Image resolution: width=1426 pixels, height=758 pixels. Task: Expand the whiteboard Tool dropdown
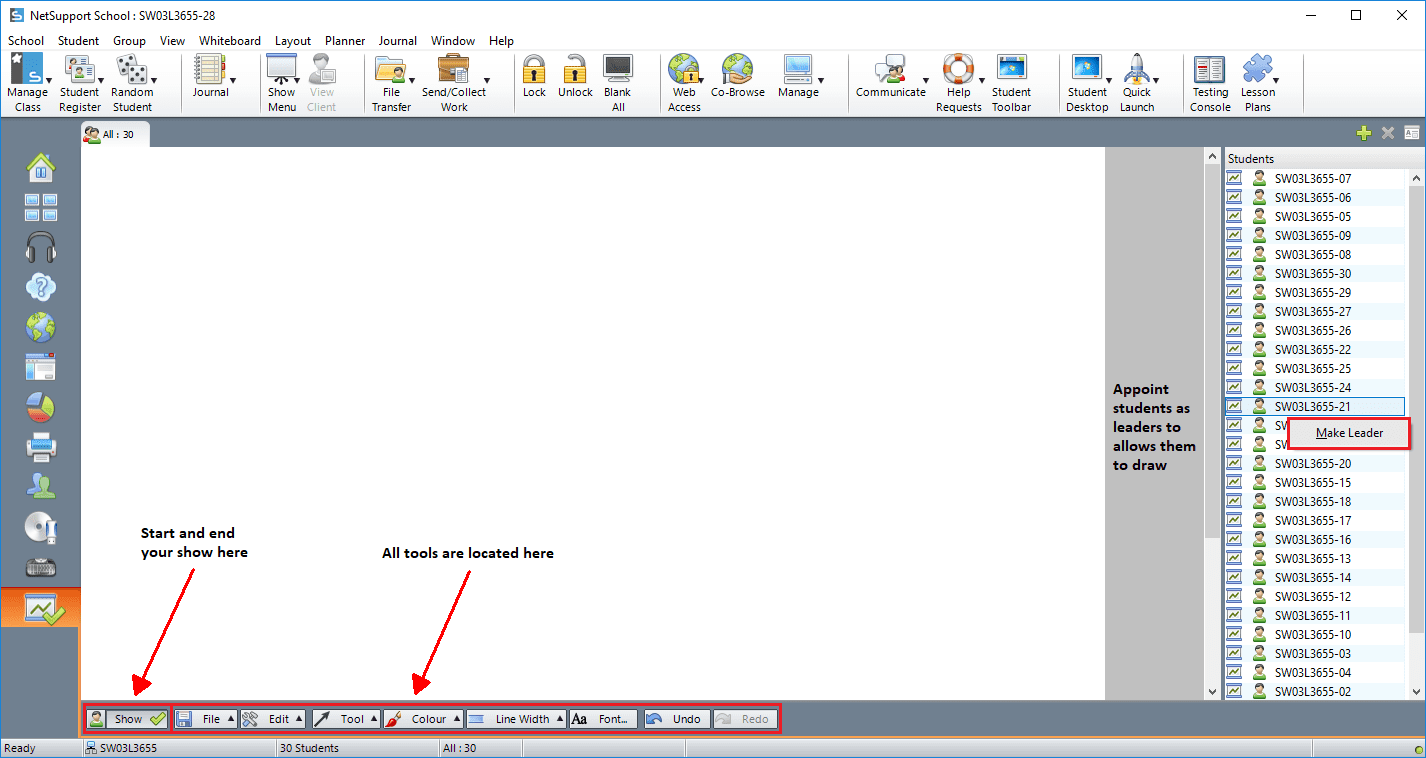pos(345,719)
